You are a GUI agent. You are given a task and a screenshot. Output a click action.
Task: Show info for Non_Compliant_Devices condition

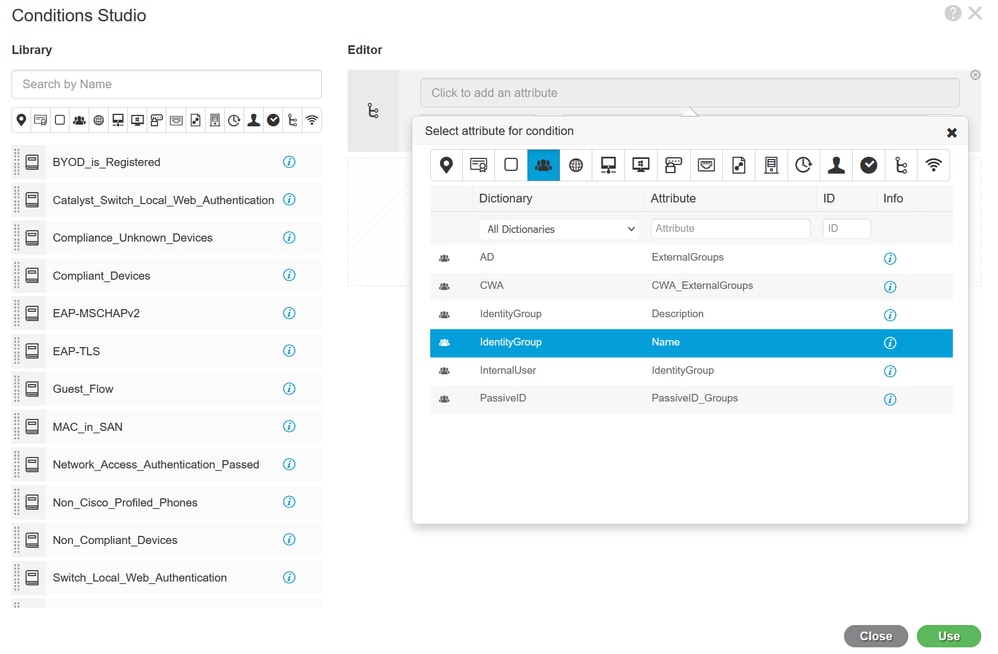[289, 539]
